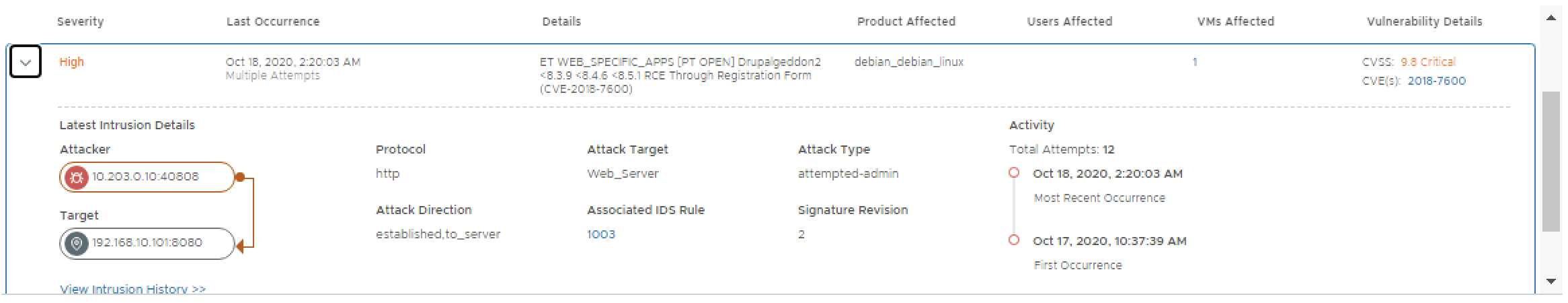Click the arrowhead pointing to the target

click(x=240, y=246)
